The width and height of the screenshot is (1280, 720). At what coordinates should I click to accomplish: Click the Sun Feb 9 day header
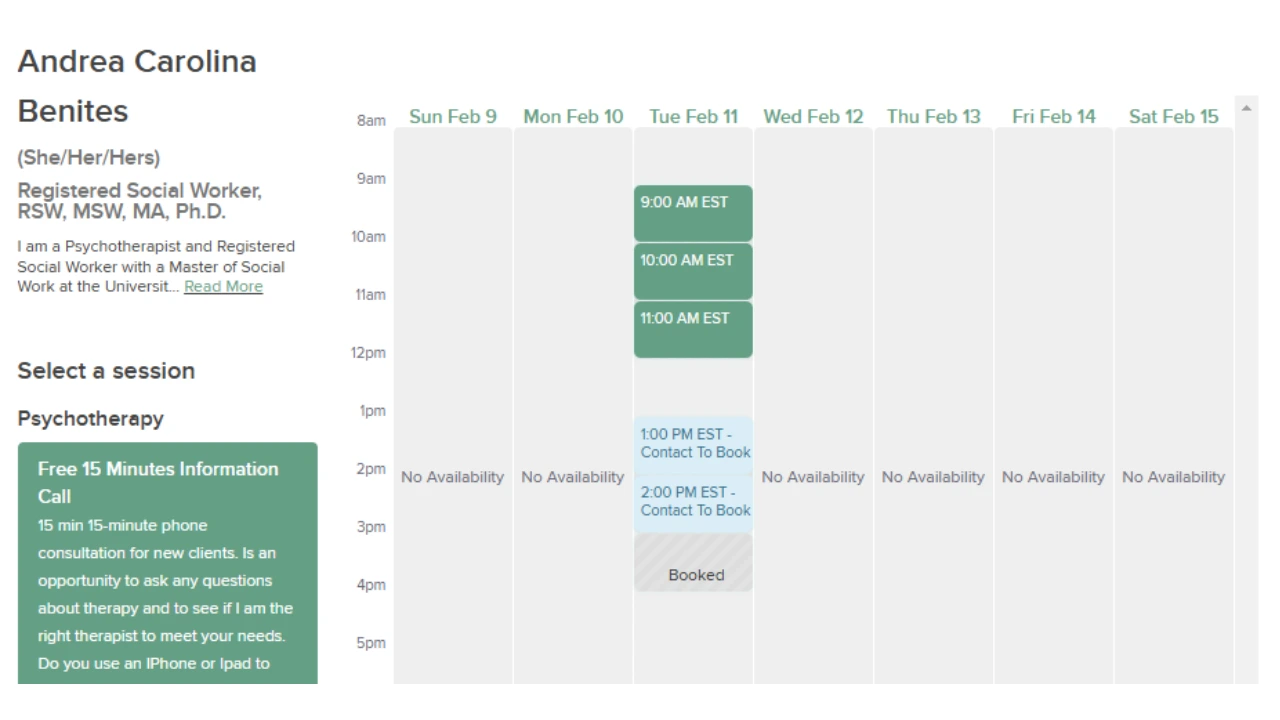click(453, 117)
